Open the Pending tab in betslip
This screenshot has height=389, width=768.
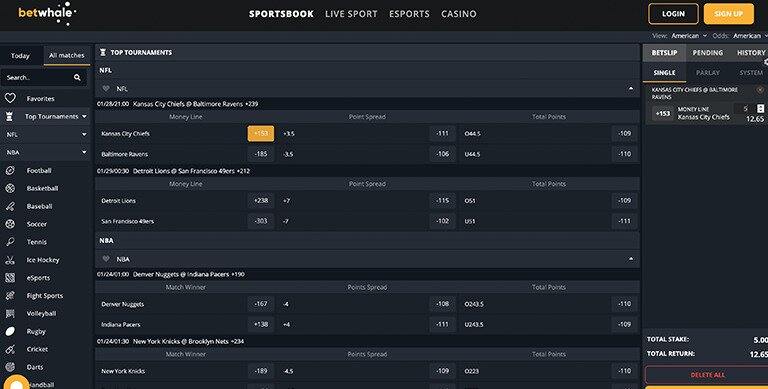point(708,52)
